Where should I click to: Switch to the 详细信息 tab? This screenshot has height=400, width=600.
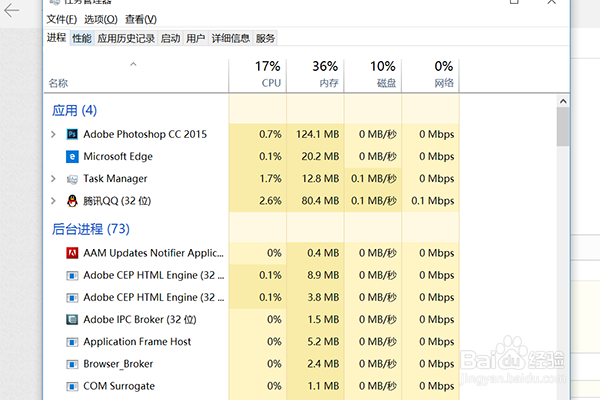tap(230, 38)
